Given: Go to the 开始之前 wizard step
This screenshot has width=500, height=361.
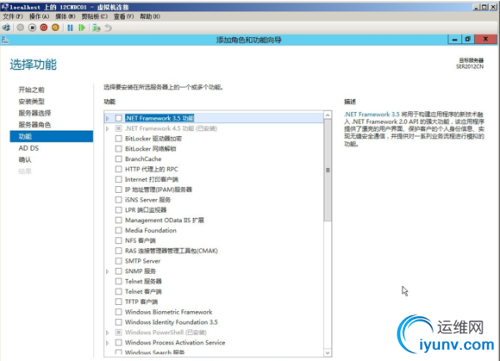Looking at the screenshot, I should tap(31, 90).
